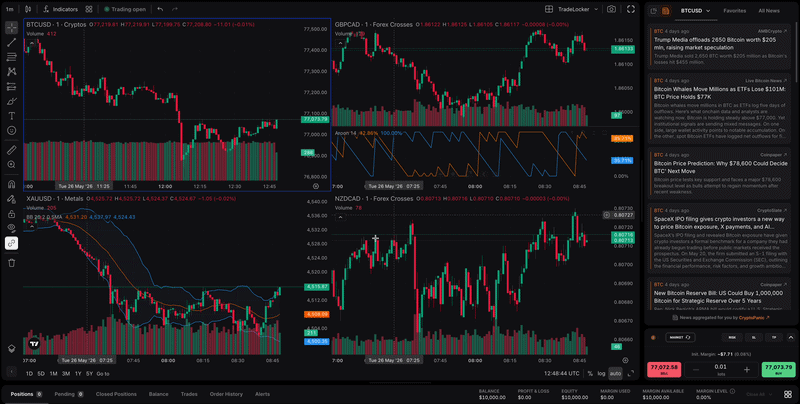Toggle percent scale mode
This screenshot has width=800, height=404.
coord(590,374)
